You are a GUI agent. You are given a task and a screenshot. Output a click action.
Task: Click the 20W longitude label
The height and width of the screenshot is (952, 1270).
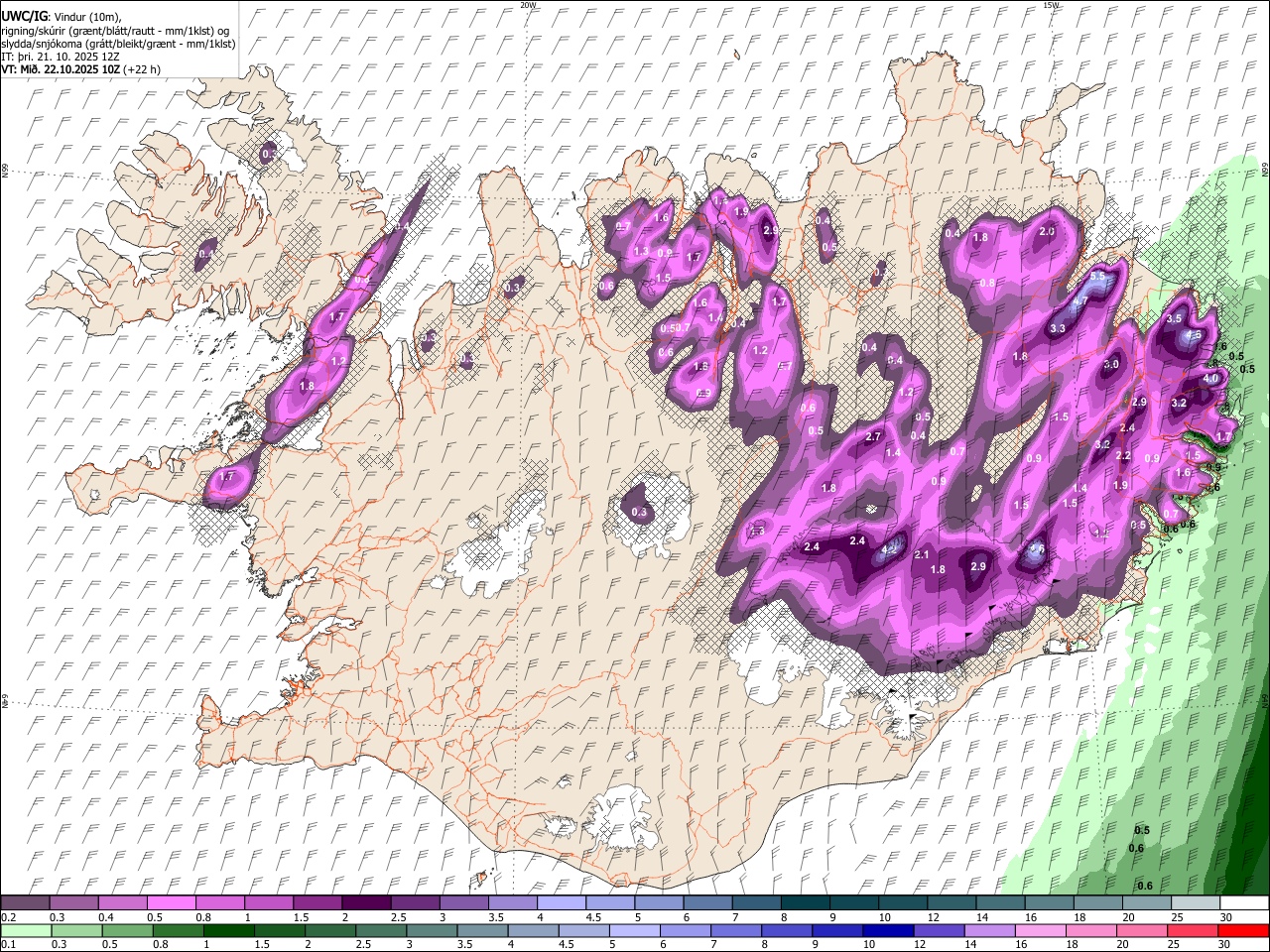point(529,5)
